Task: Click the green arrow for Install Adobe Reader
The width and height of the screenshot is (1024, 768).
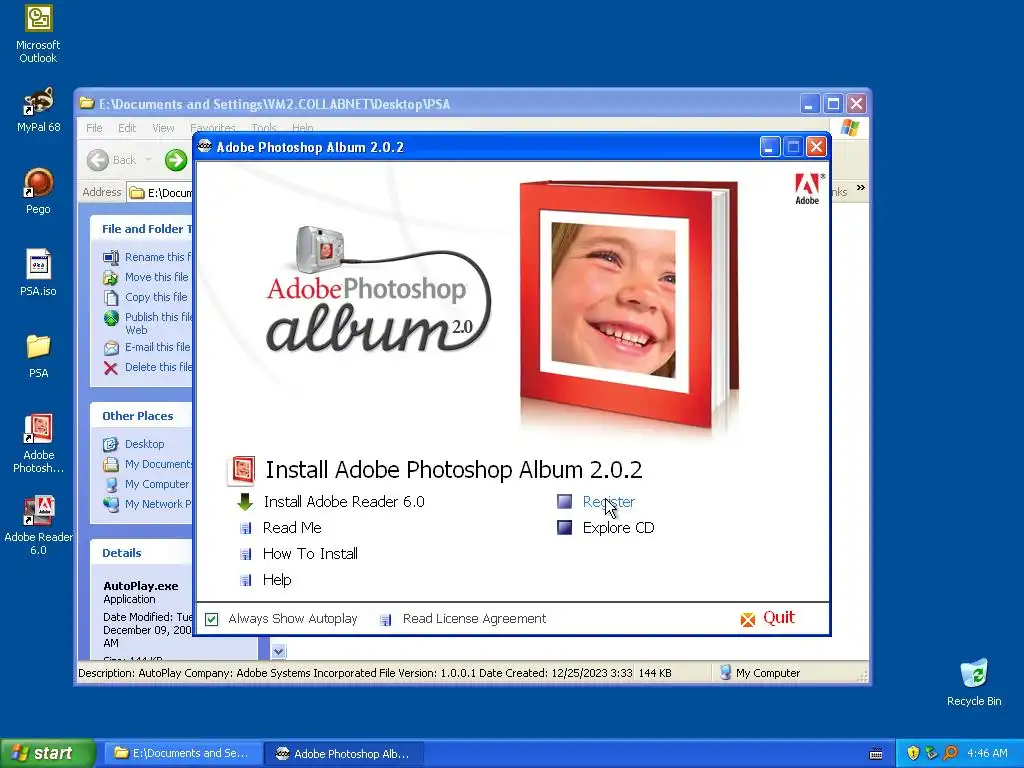Action: point(245,502)
